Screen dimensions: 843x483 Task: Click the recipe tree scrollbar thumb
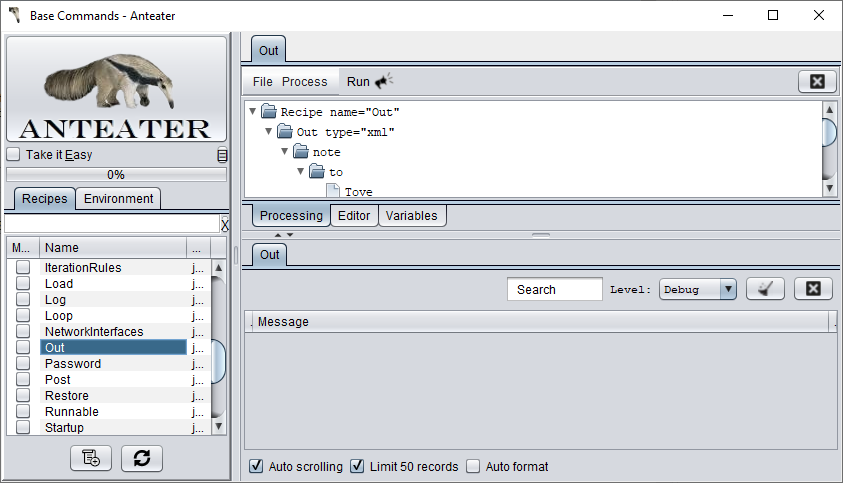point(830,132)
